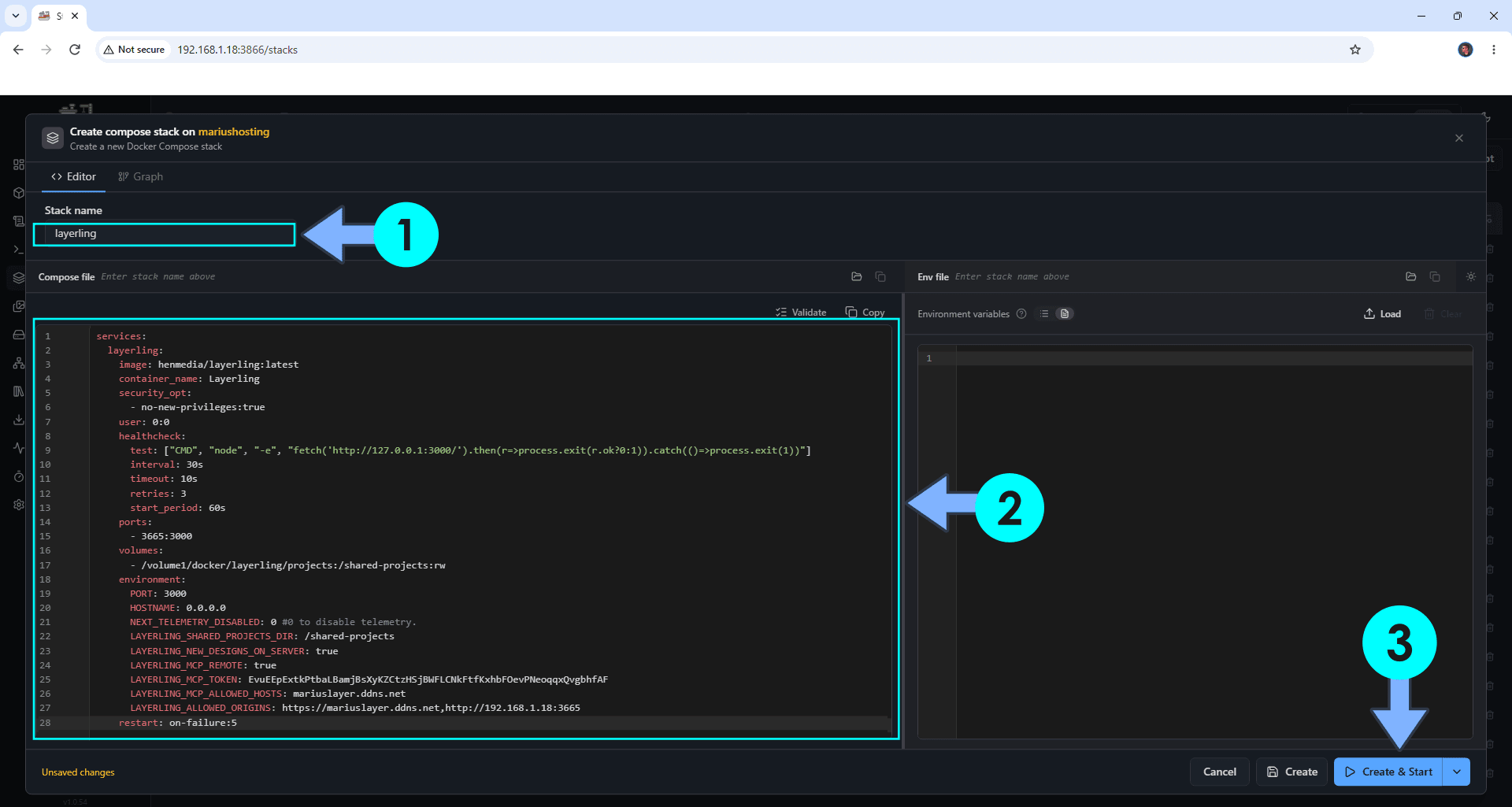
Task: Open folder icon for Env file
Action: [x=1411, y=276]
